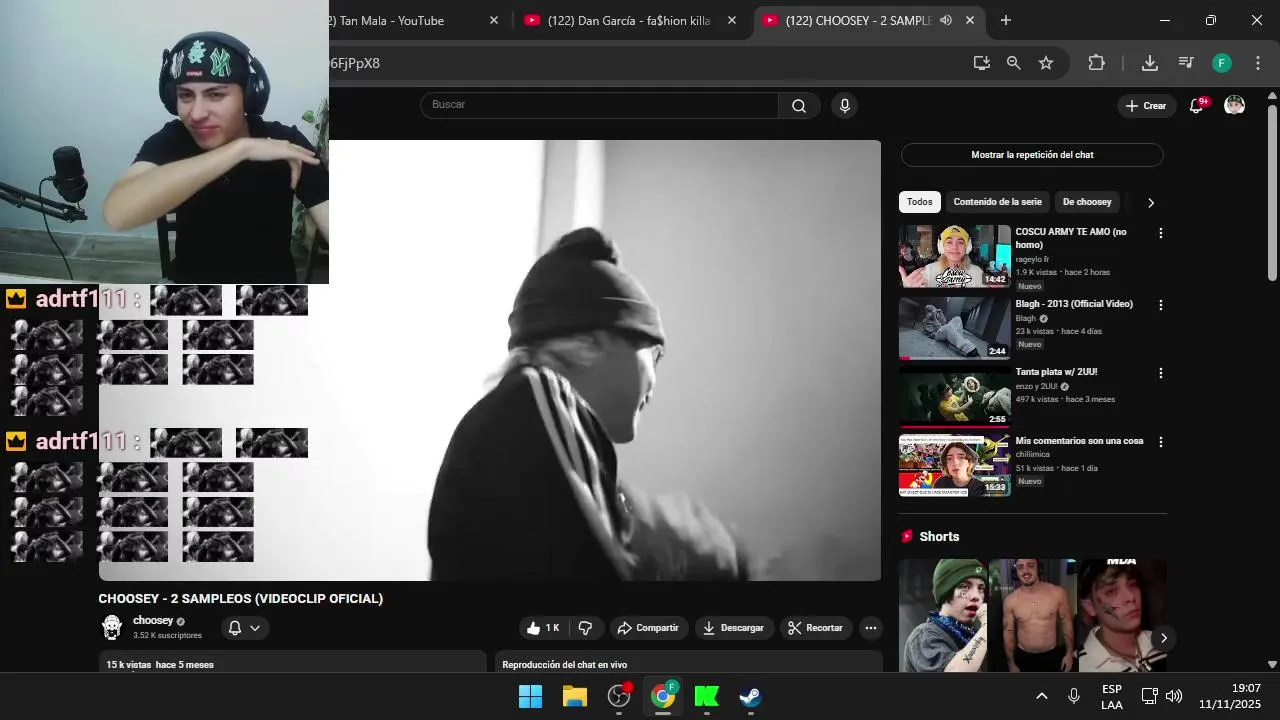
Task: Click ESP LAA language indicator
Action: [1112, 697]
